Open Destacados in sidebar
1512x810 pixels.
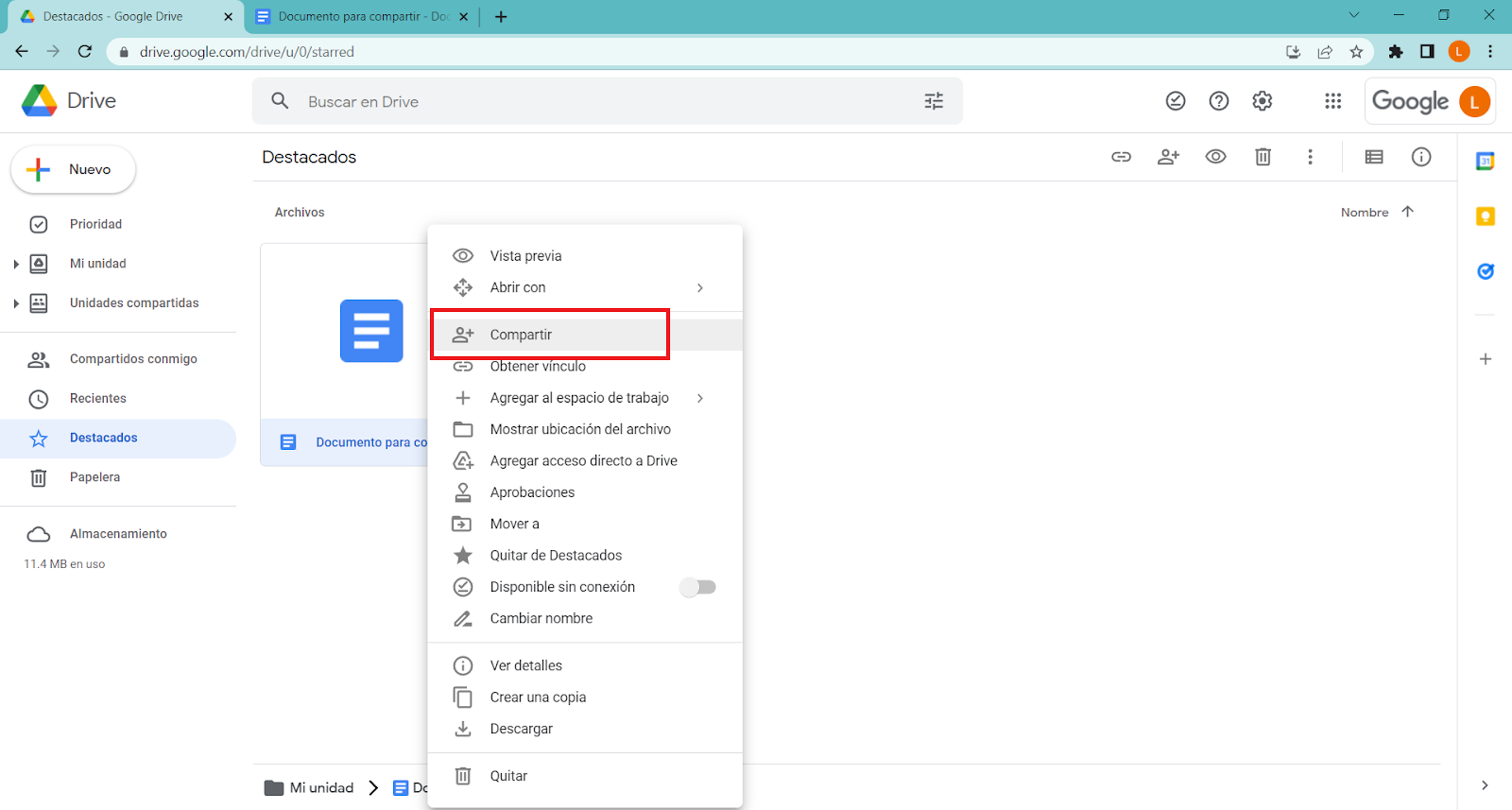tap(118, 439)
